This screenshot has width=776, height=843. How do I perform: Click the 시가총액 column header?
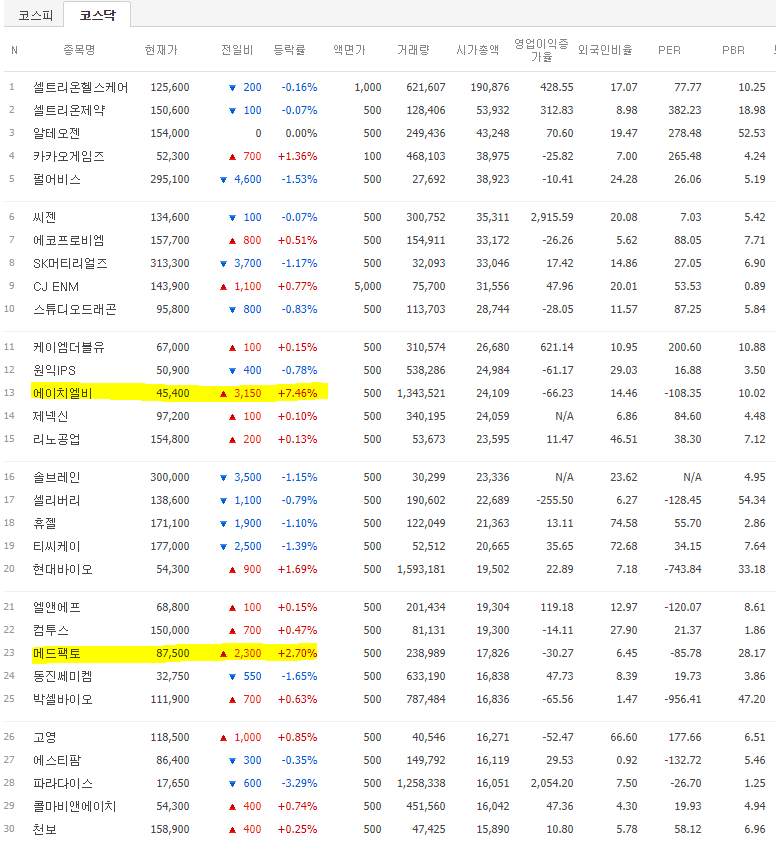click(478, 50)
